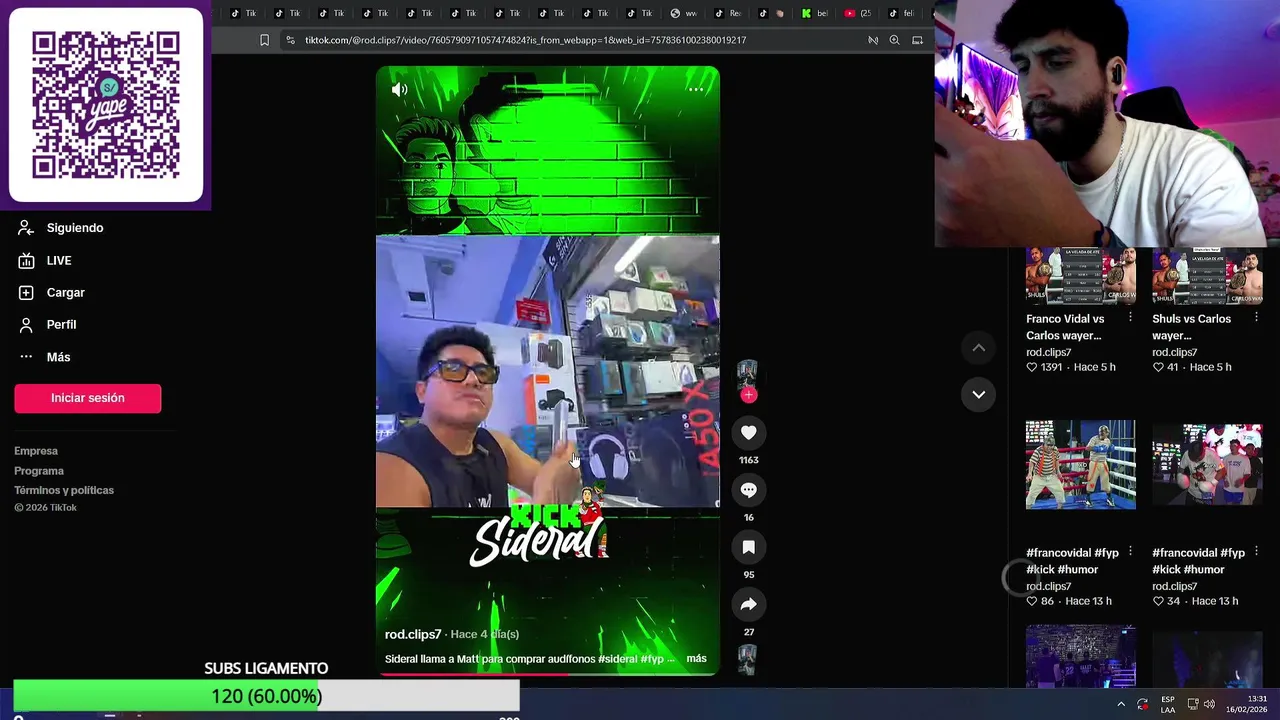The width and height of the screenshot is (1280, 720).
Task: Open more options on #fyp #kick #humor card with 86 likes
Action: point(1130,551)
